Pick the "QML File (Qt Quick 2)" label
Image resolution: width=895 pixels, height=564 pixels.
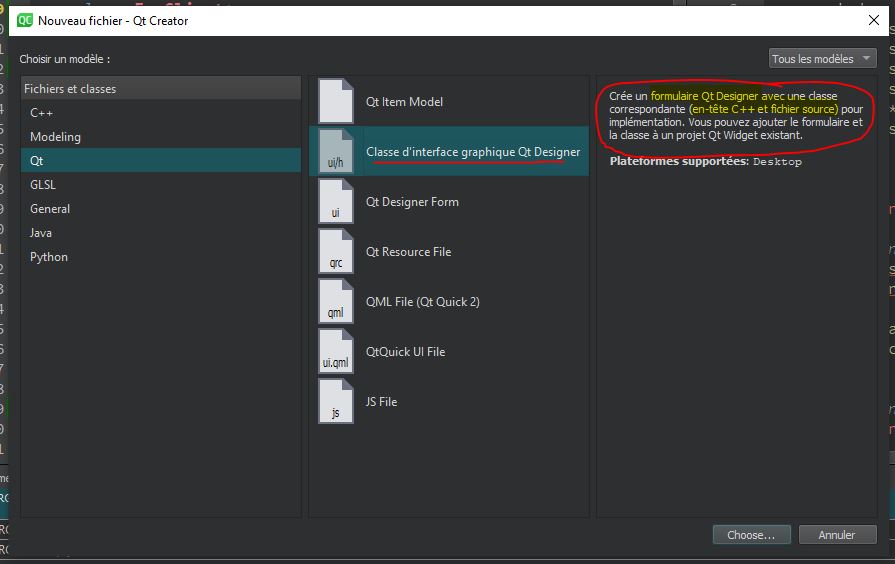tap(423, 301)
